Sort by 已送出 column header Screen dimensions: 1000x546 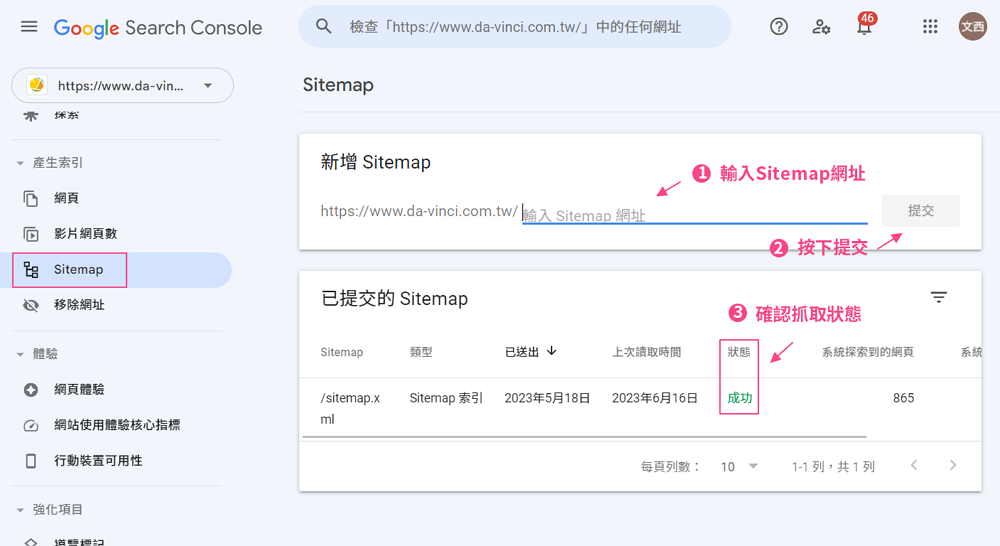522,352
